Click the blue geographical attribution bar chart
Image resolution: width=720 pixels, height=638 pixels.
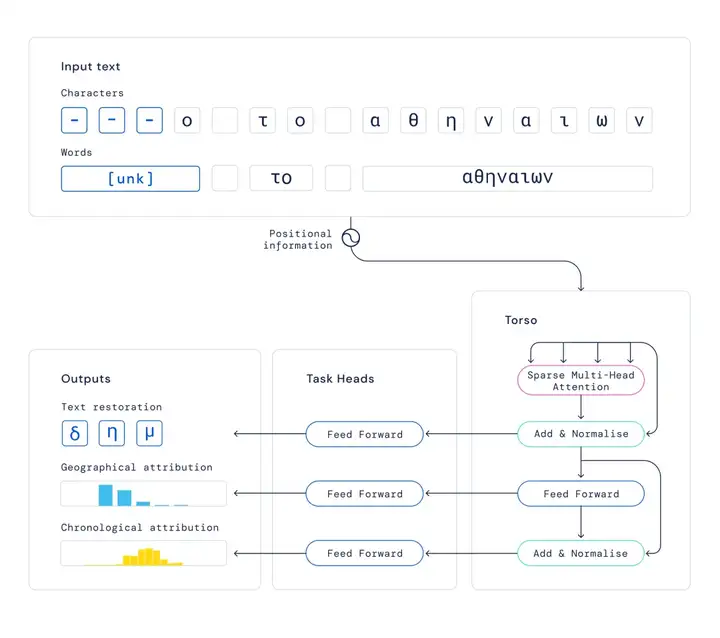[x=144, y=494]
